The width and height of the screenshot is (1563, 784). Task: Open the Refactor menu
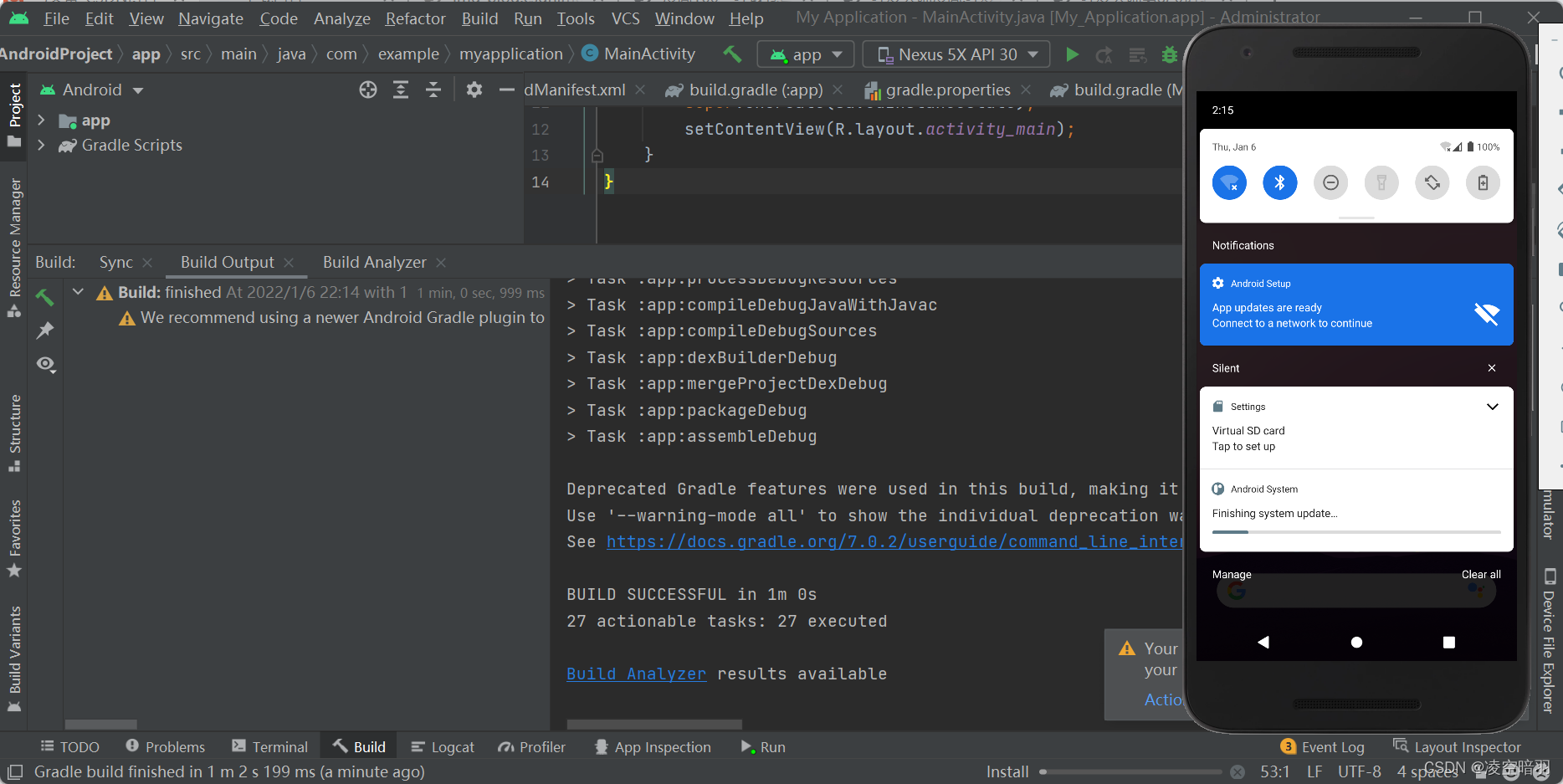pos(415,18)
